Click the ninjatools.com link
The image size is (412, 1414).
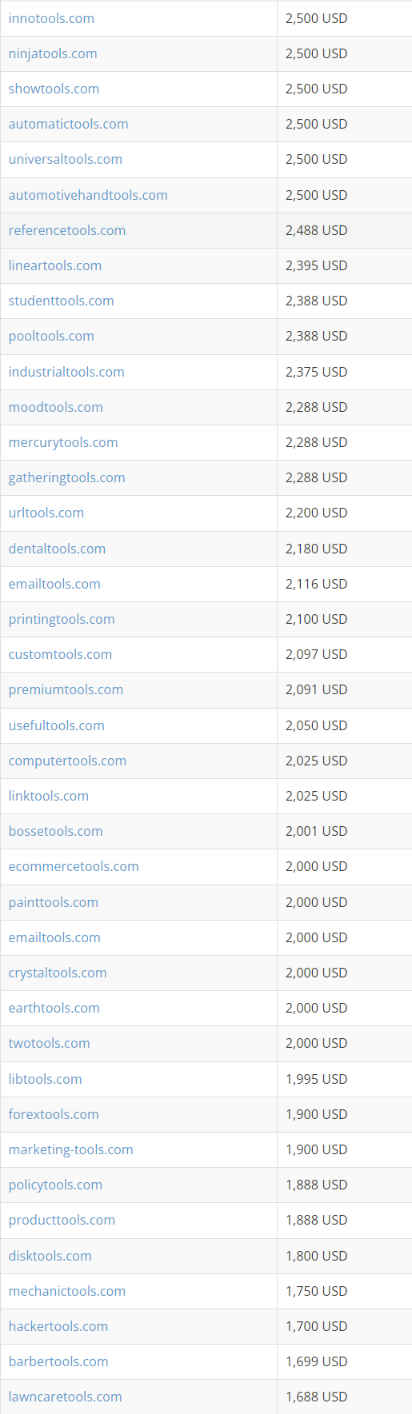coord(53,53)
